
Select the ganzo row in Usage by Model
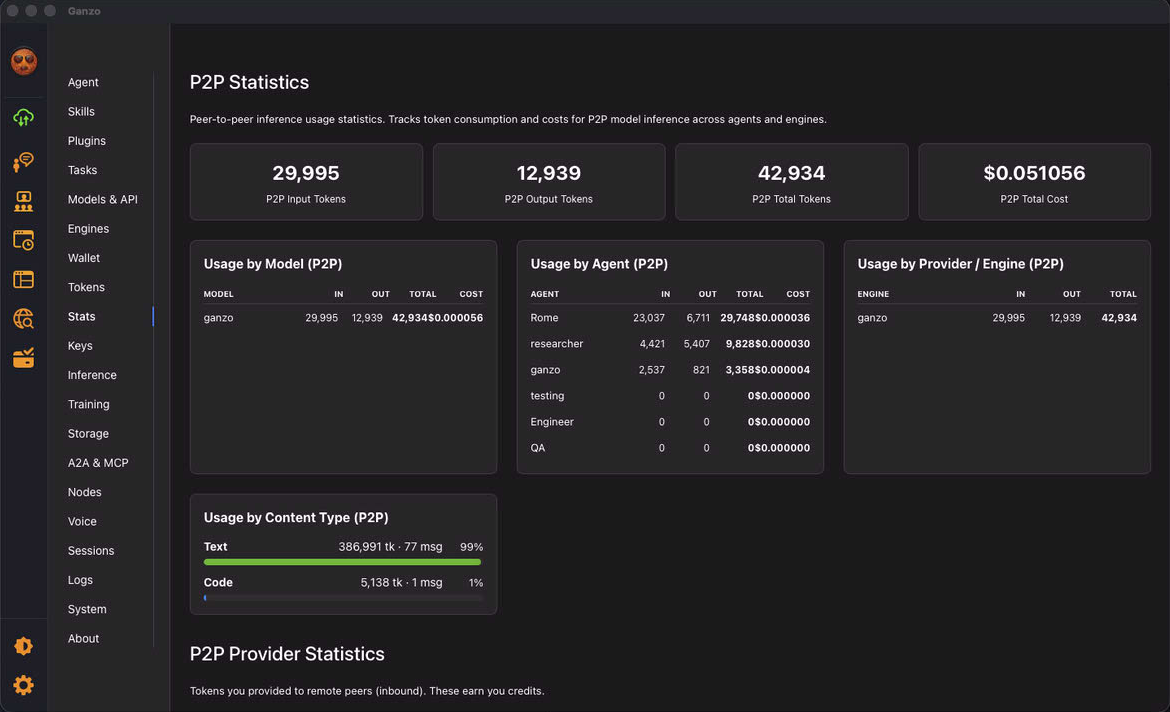tap(343, 318)
